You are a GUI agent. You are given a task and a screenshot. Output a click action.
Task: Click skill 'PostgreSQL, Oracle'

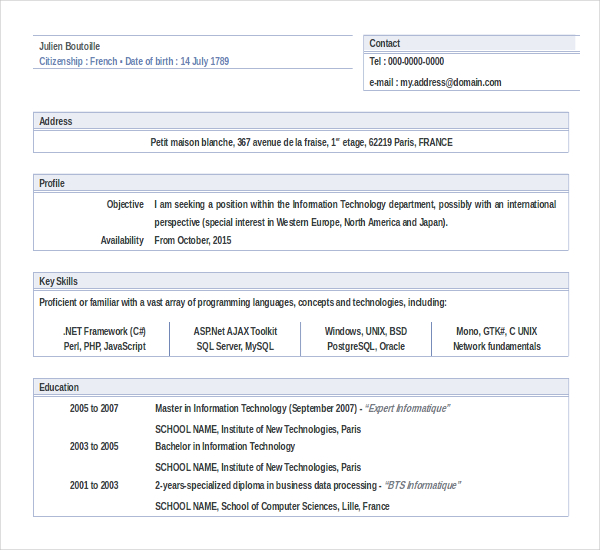point(366,346)
